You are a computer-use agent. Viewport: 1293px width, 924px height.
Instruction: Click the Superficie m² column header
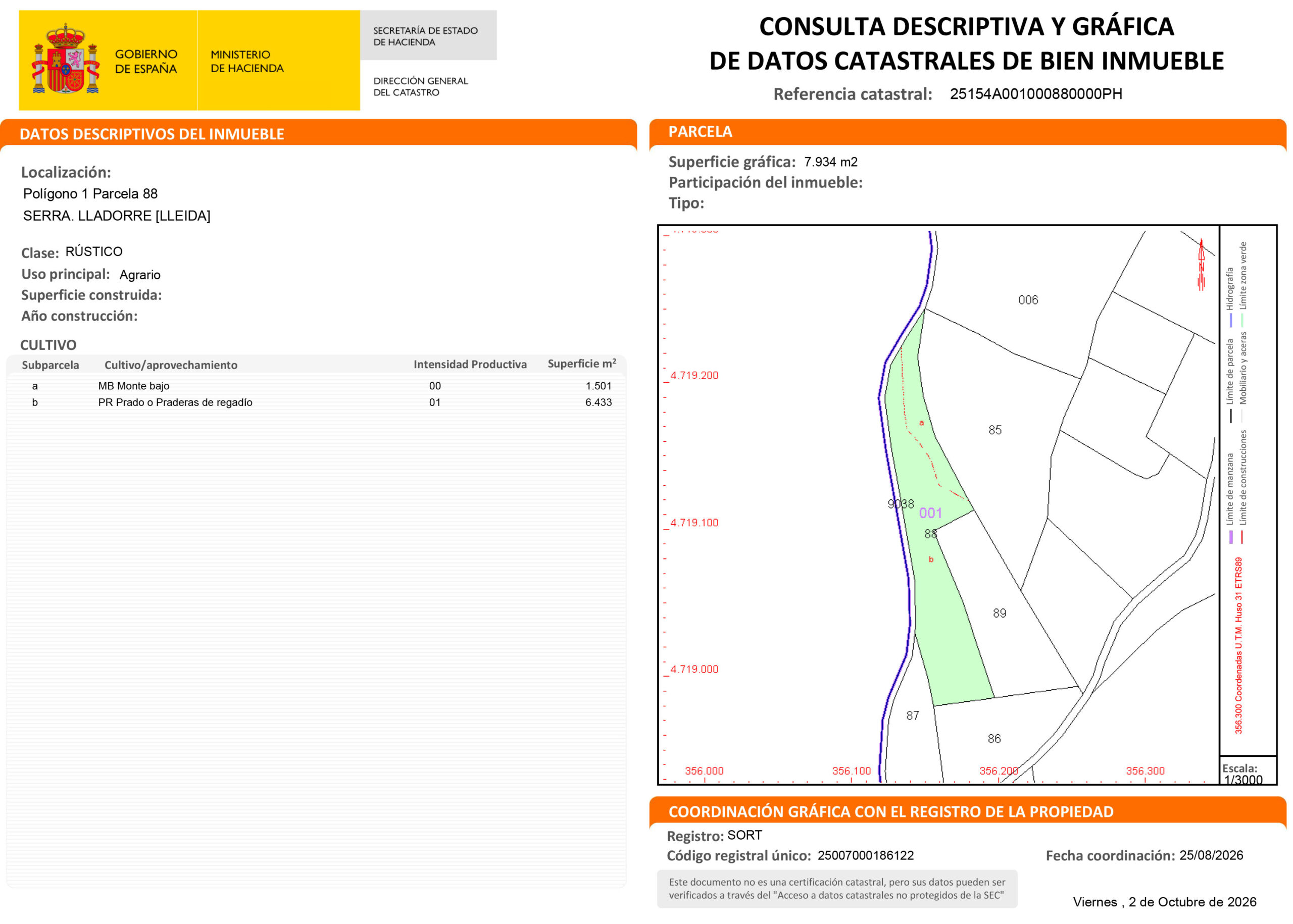click(582, 364)
